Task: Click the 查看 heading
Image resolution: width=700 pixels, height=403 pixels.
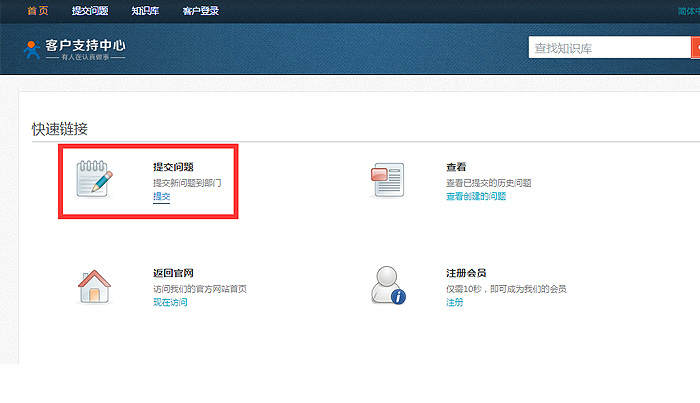Action: (x=456, y=167)
